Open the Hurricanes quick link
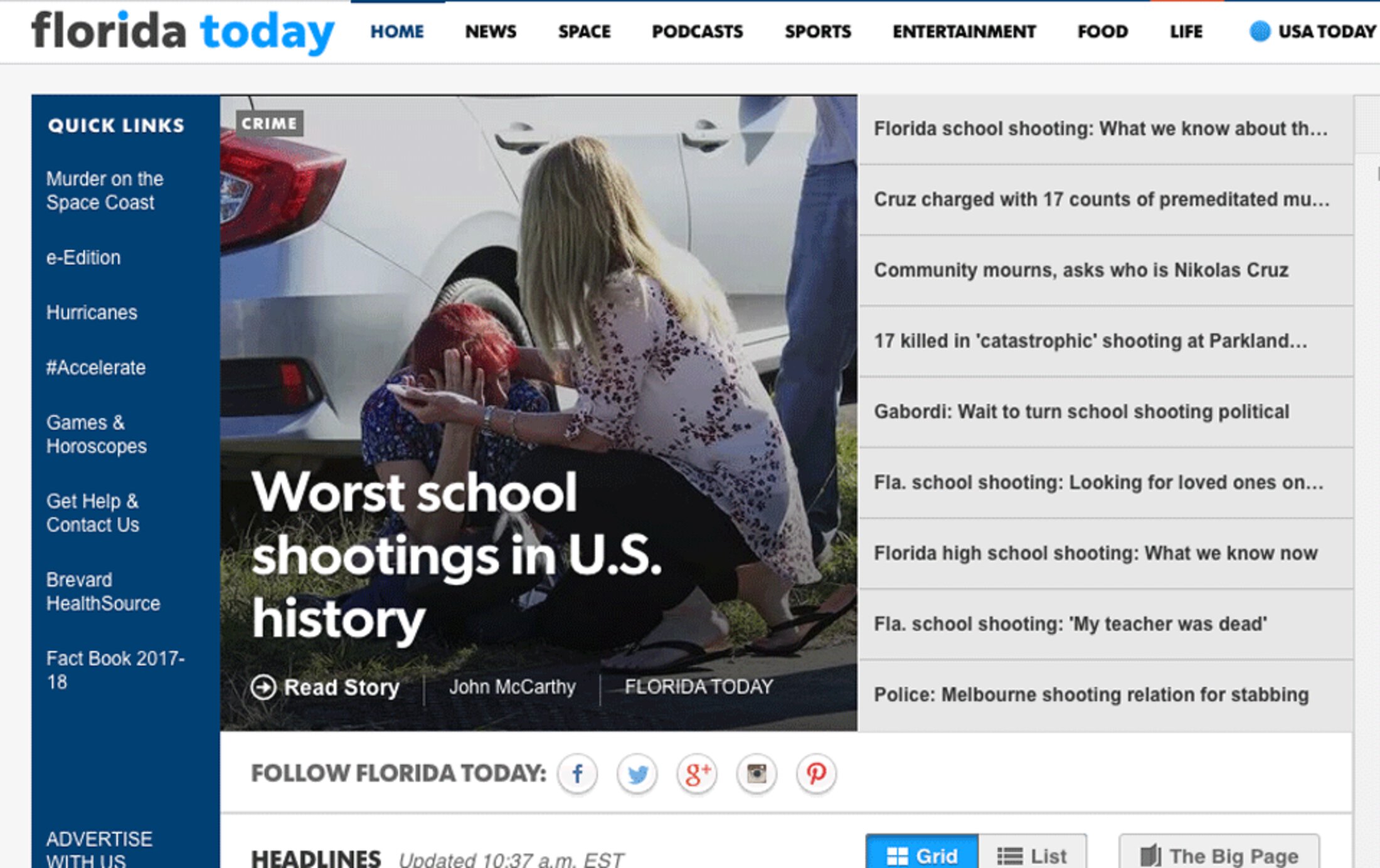Viewport: 1380px width, 868px height. 92,312
